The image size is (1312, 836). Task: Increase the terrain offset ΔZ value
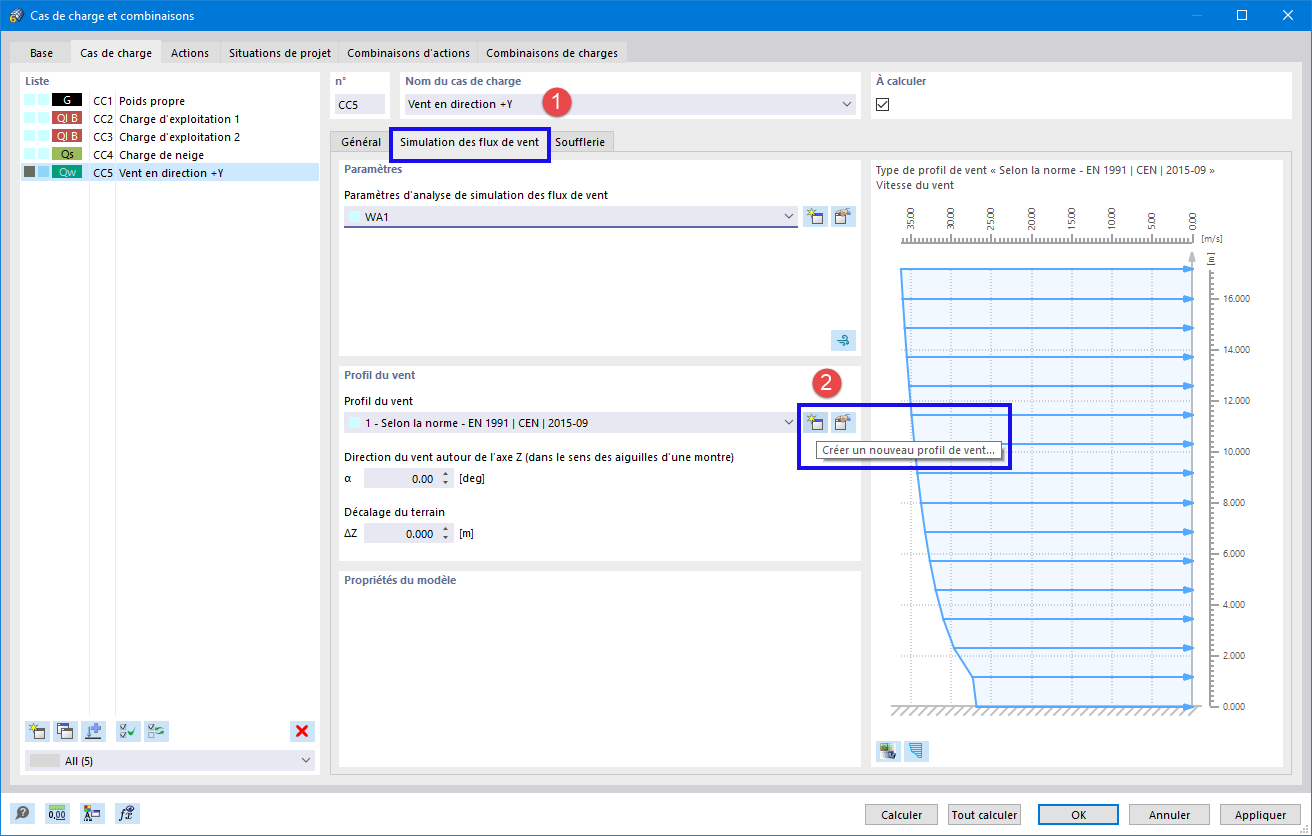[x=446, y=529]
